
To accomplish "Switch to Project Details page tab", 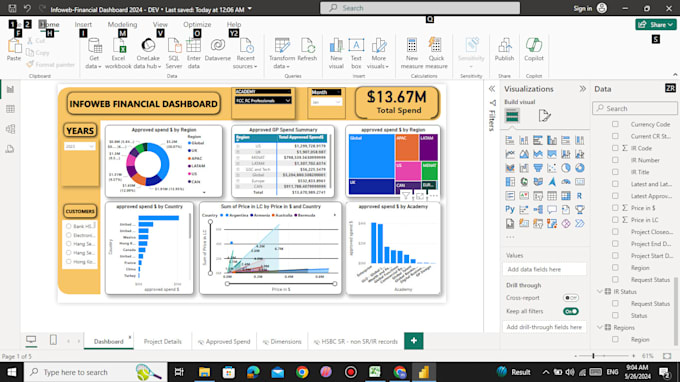I will [x=163, y=342].
